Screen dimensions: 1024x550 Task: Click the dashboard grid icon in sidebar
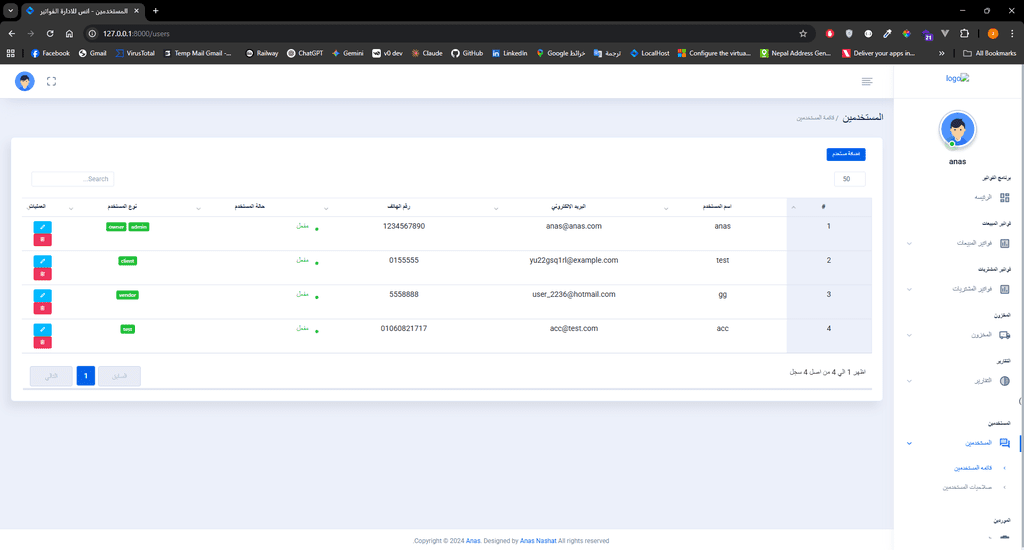point(1005,198)
